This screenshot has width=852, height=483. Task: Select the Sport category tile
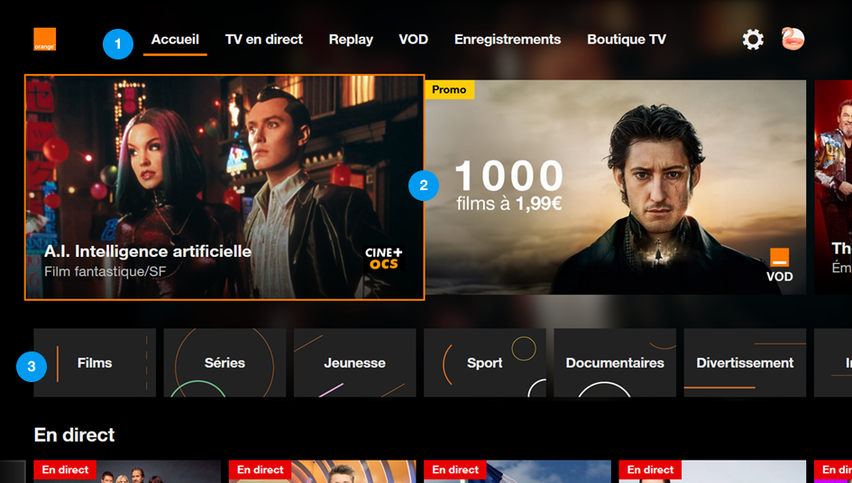pyautogui.click(x=485, y=362)
